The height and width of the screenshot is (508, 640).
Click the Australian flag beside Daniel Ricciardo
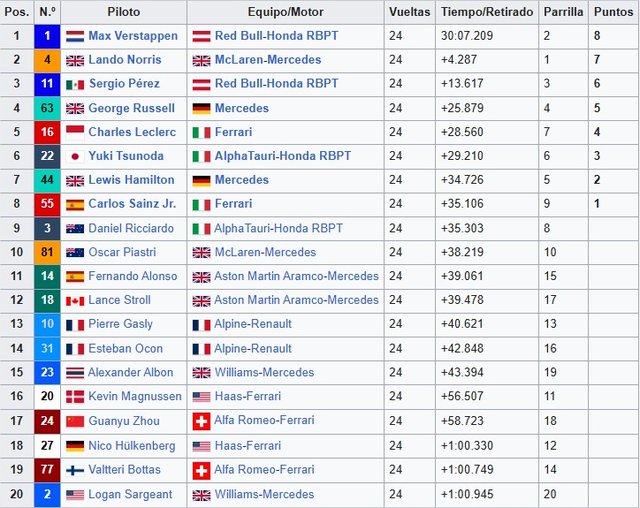tap(75, 229)
